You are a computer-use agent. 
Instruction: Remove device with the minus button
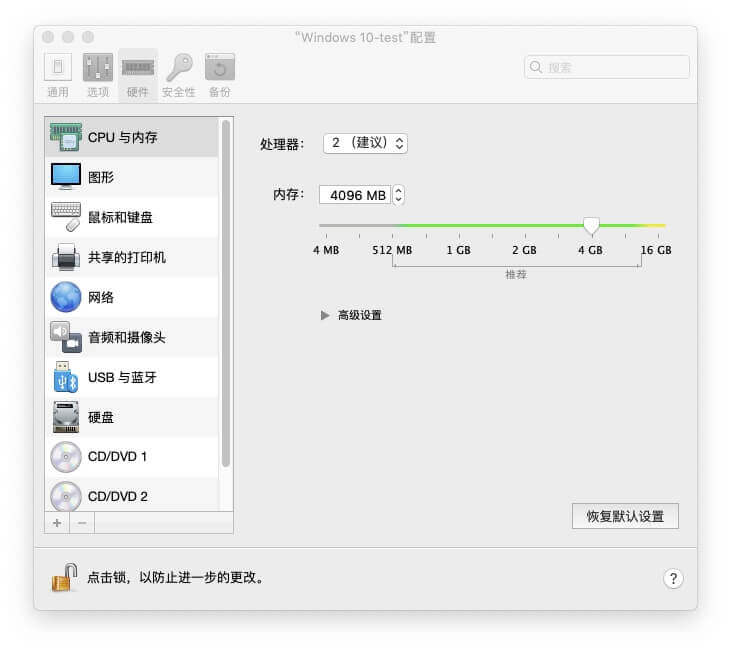coord(82,523)
